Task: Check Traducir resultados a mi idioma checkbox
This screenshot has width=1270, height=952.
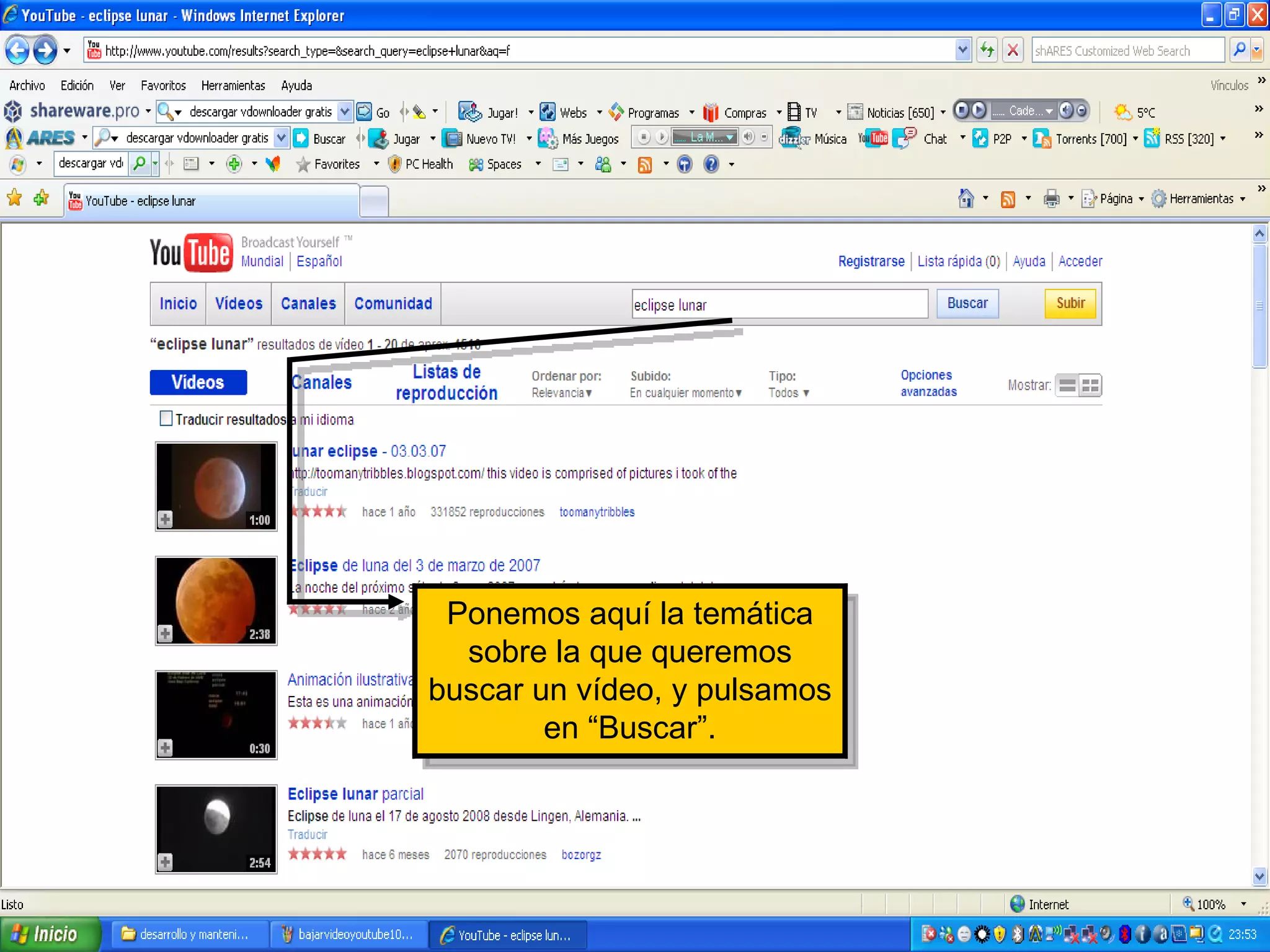Action: tap(166, 418)
